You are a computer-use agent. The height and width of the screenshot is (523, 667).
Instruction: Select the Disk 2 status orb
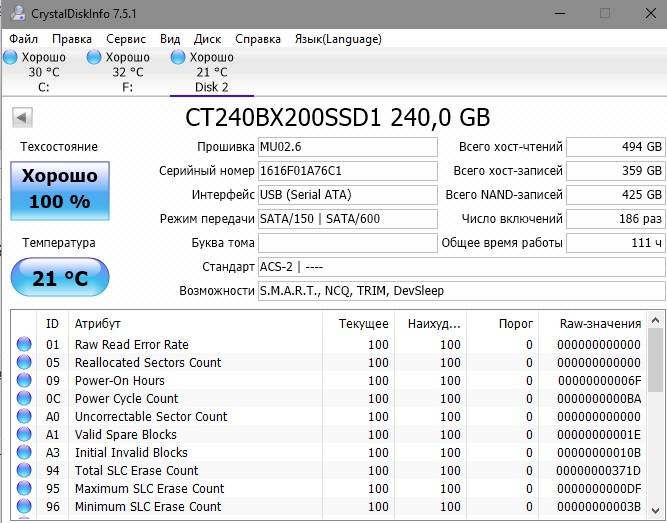coord(179,58)
